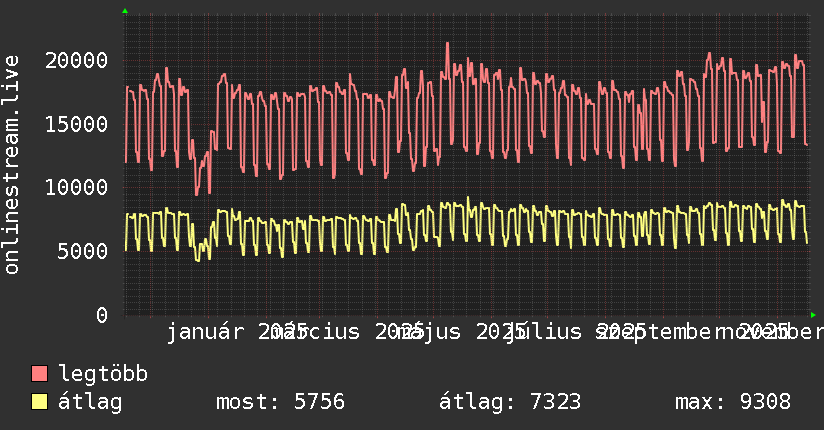Click the red legtöbb legend swatch
Image resolution: width=824 pixels, height=430 pixels.
(39, 374)
